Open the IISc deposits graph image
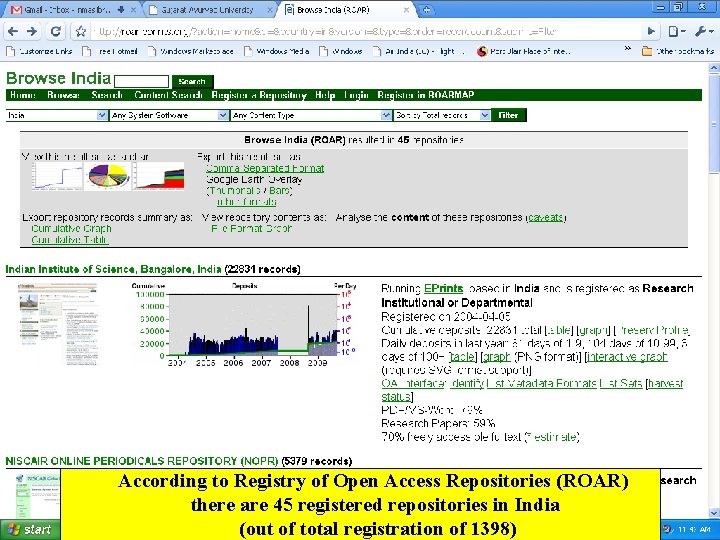Image resolution: width=720 pixels, height=540 pixels. (243, 325)
